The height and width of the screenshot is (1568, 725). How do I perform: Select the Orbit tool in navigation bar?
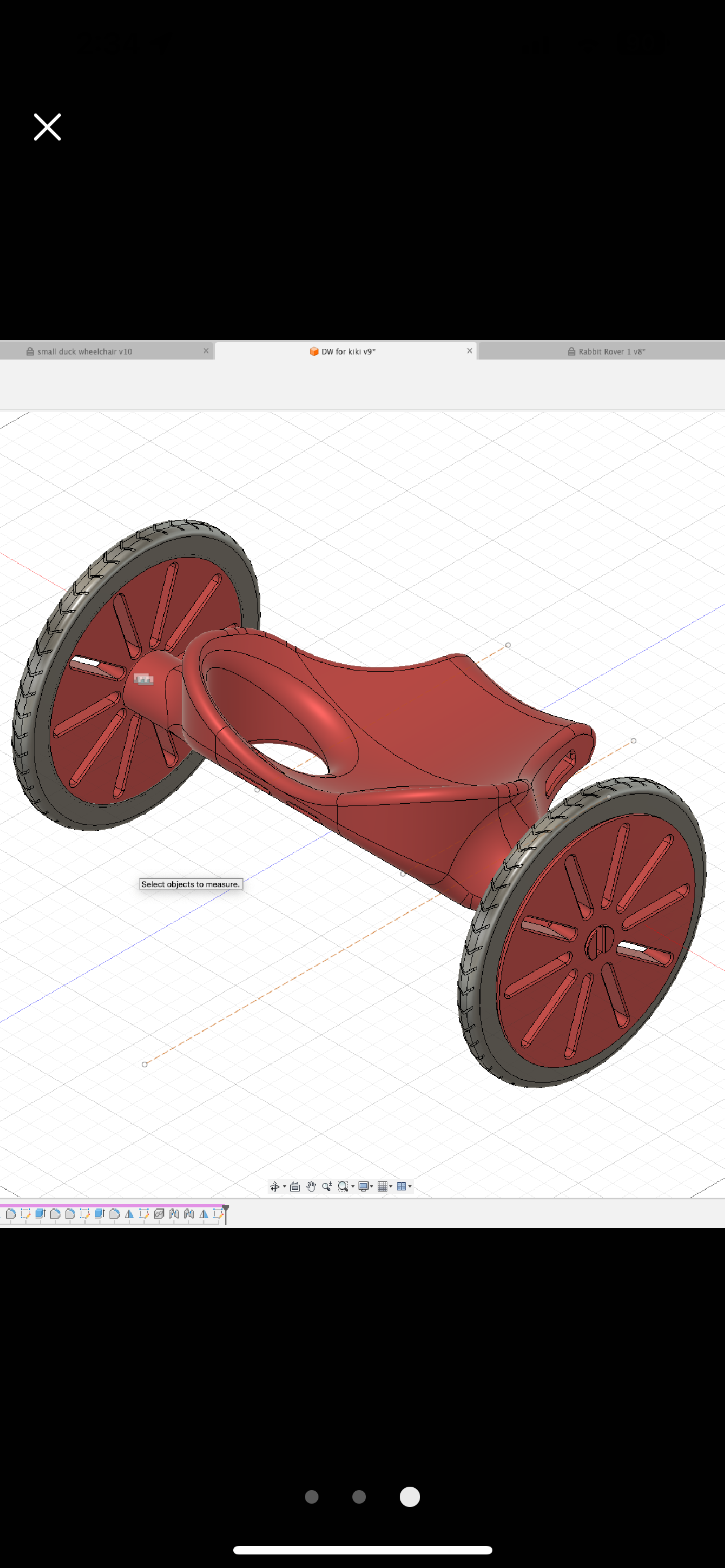pyautogui.click(x=274, y=1186)
